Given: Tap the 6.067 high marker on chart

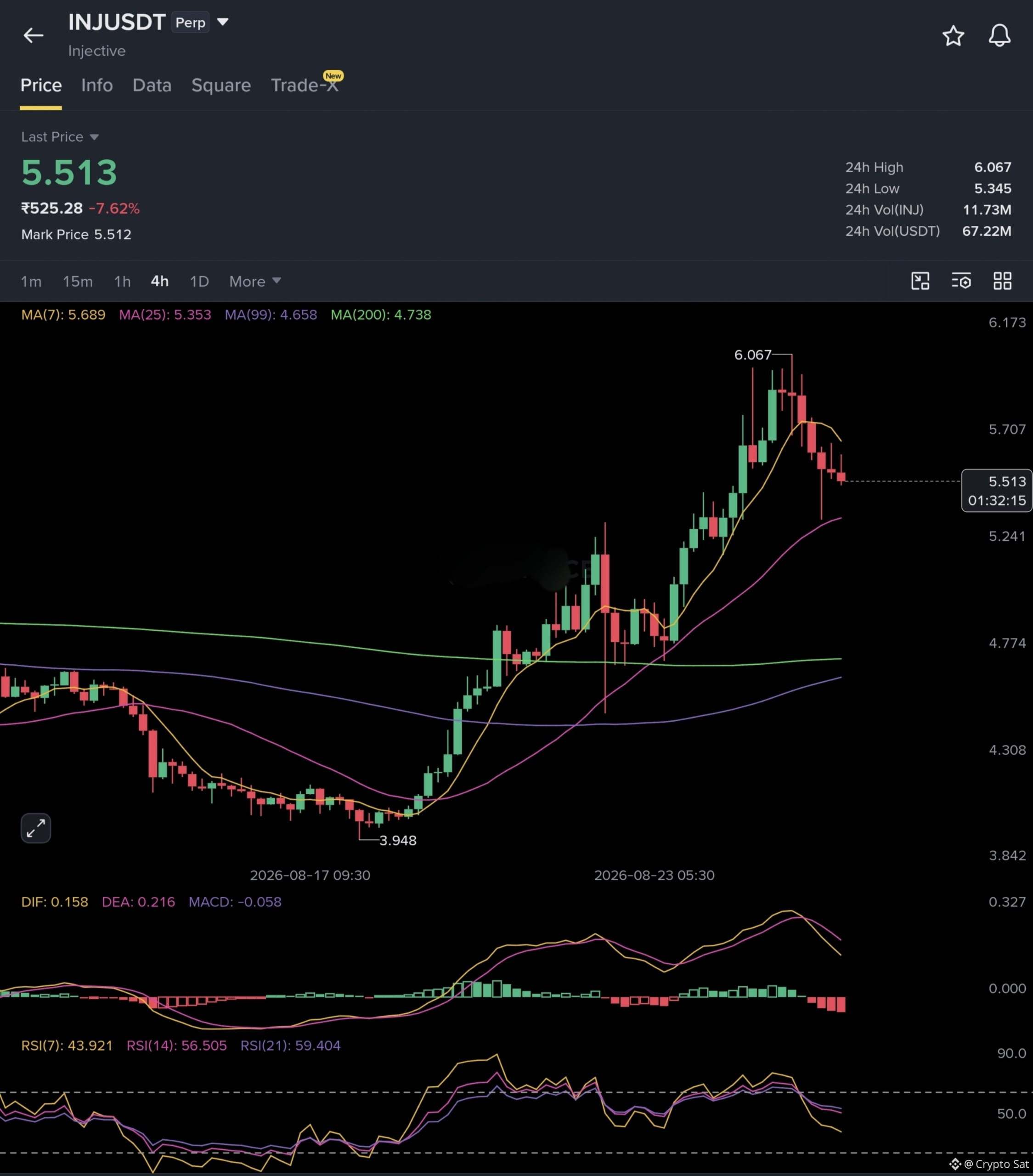Looking at the screenshot, I should pyautogui.click(x=752, y=355).
